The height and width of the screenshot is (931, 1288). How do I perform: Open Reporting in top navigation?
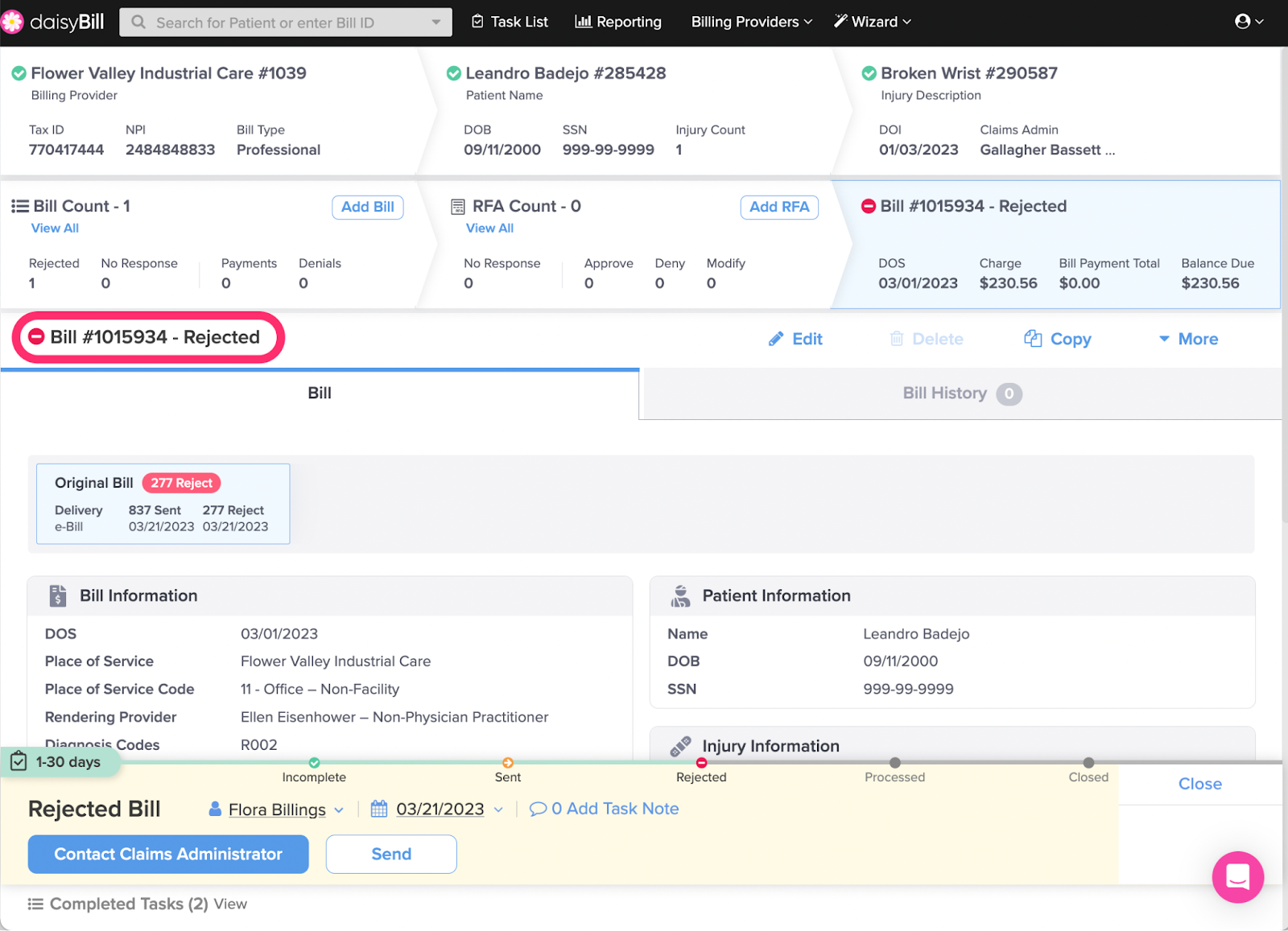coord(618,22)
